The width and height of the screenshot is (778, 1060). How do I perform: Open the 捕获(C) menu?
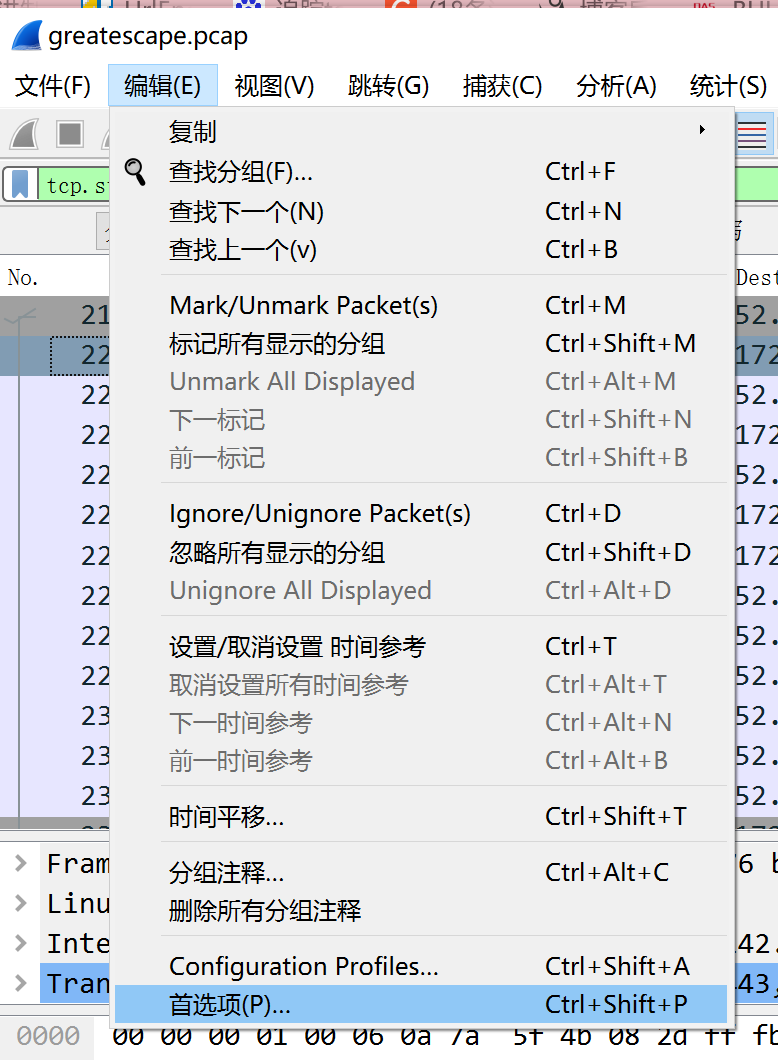[502, 86]
